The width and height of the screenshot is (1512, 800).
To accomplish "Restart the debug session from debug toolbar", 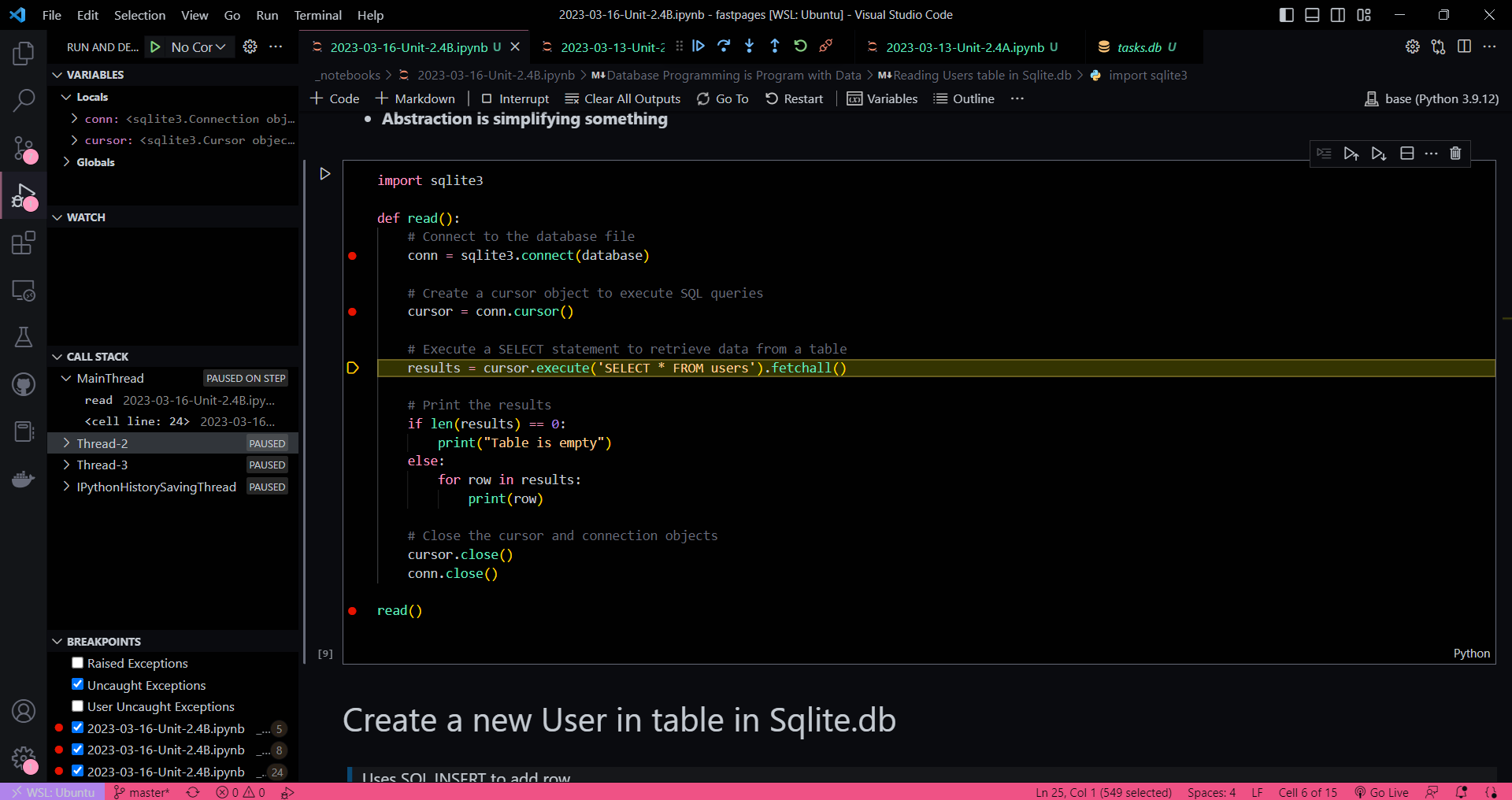I will pos(800,46).
